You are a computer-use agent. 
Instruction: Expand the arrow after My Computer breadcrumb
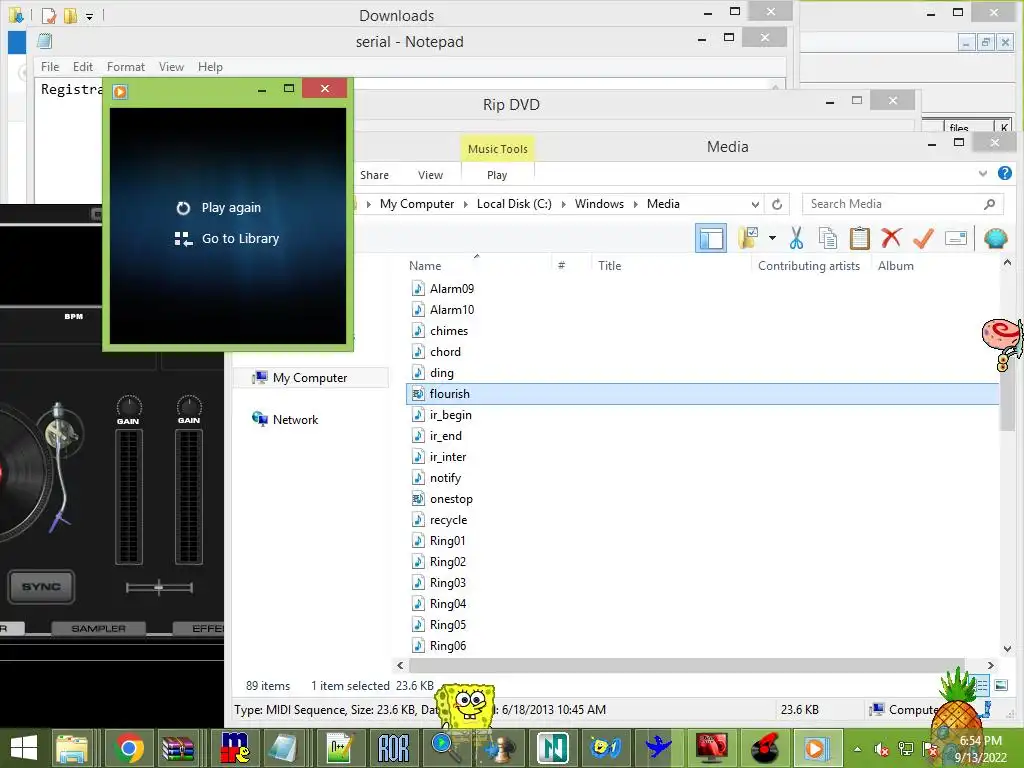466,204
